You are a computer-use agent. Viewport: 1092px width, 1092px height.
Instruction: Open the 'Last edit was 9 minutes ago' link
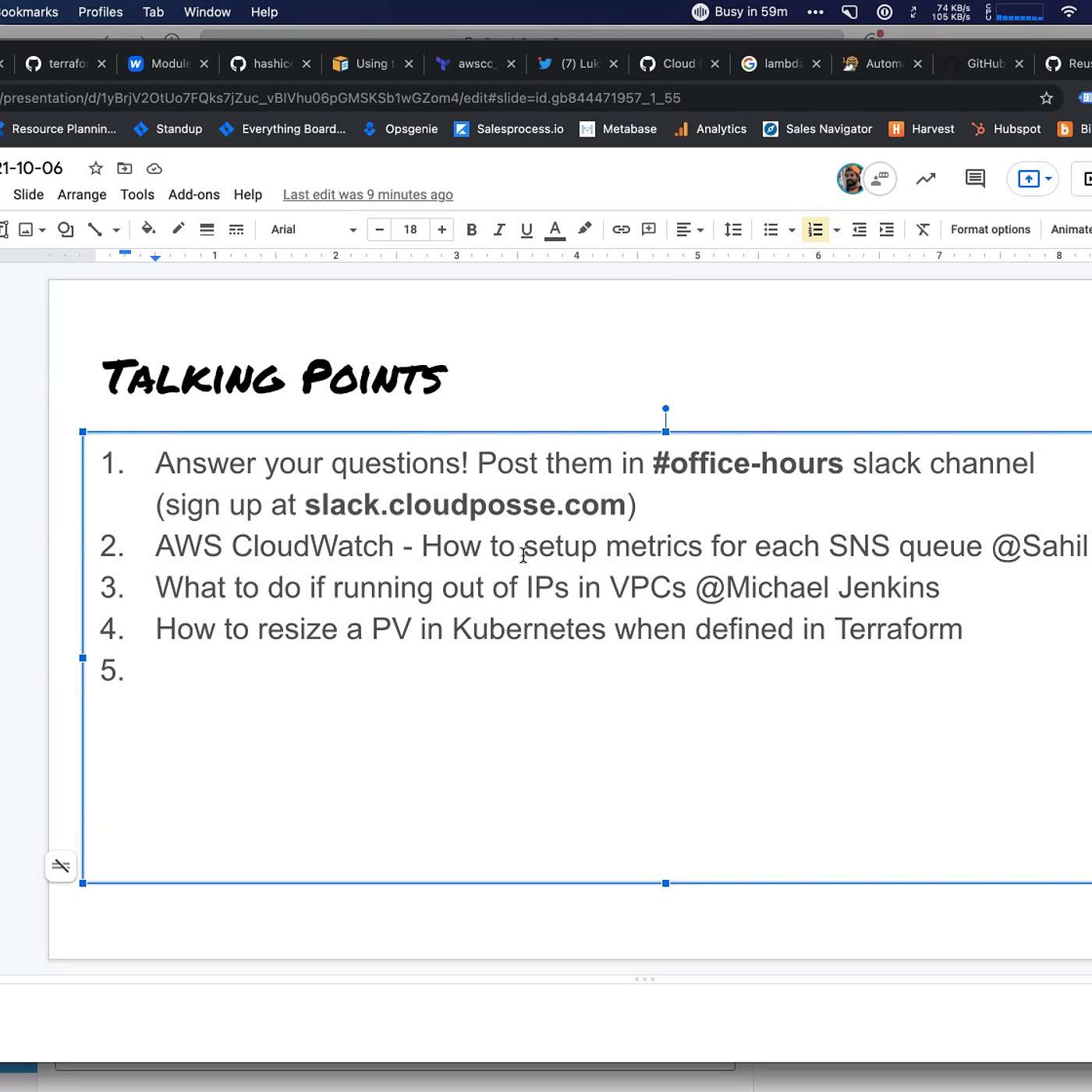367,195
